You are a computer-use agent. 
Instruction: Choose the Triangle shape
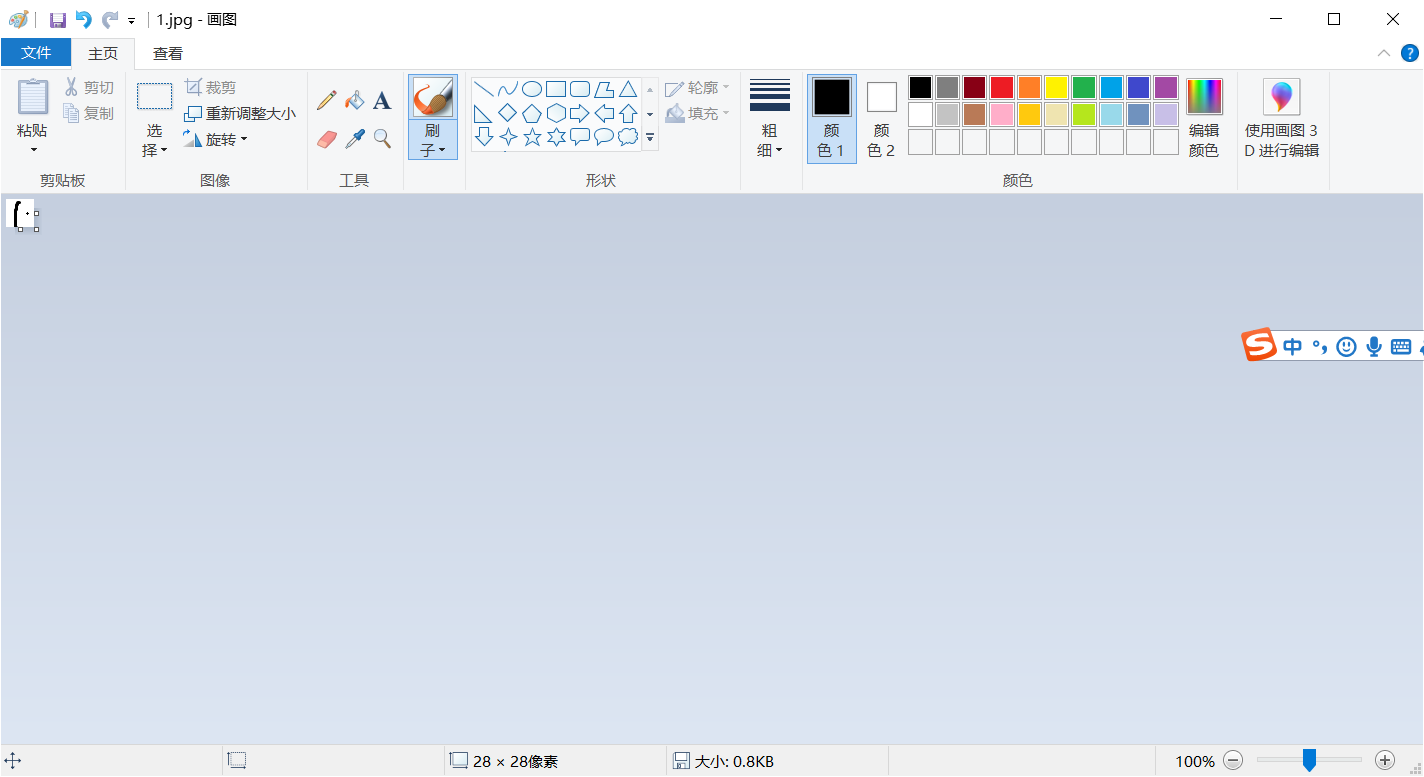pos(628,89)
